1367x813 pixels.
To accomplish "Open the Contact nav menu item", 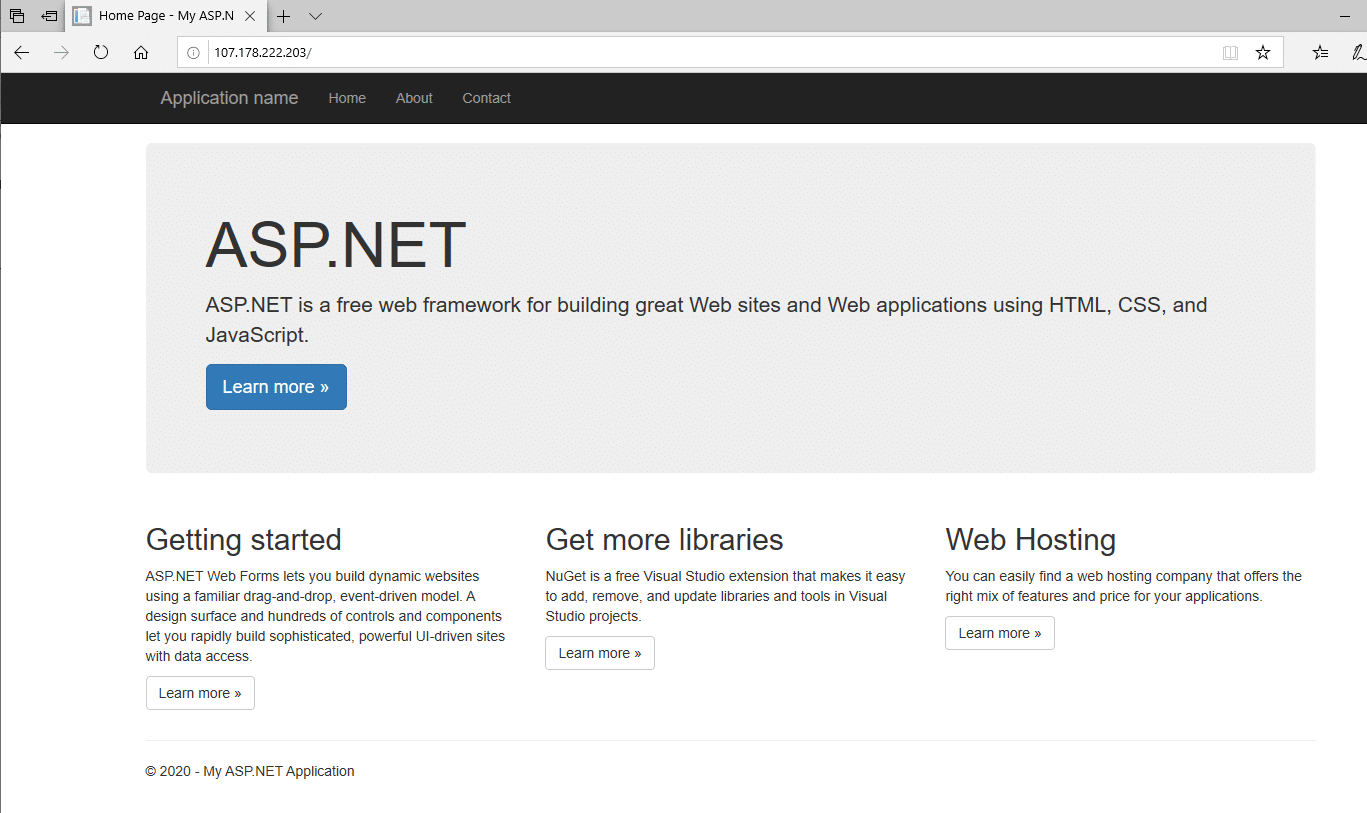I will point(486,98).
